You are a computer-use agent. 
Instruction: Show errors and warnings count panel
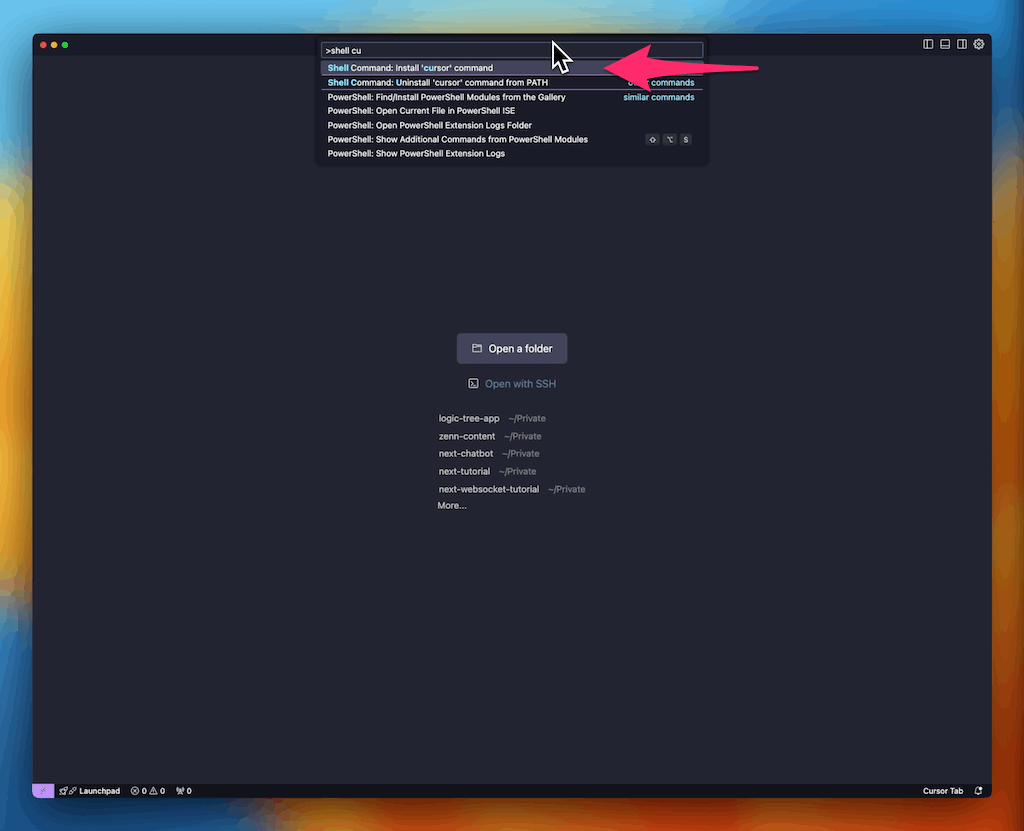(148, 790)
